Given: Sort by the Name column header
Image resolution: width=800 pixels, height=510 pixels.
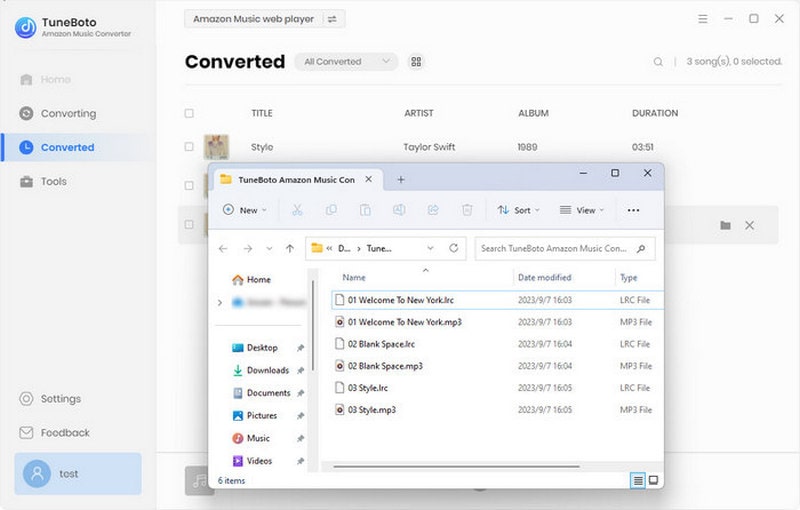Looking at the screenshot, I should coord(354,277).
